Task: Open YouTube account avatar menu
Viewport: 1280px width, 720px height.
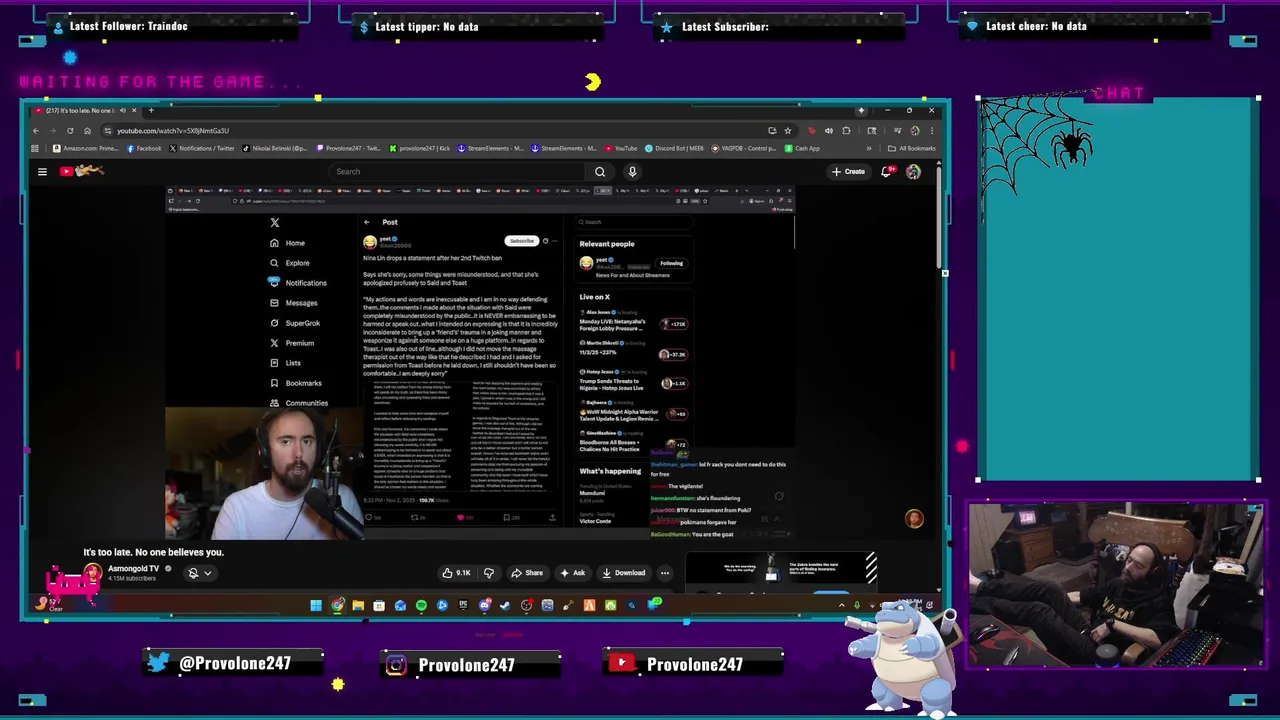Action: (x=913, y=171)
